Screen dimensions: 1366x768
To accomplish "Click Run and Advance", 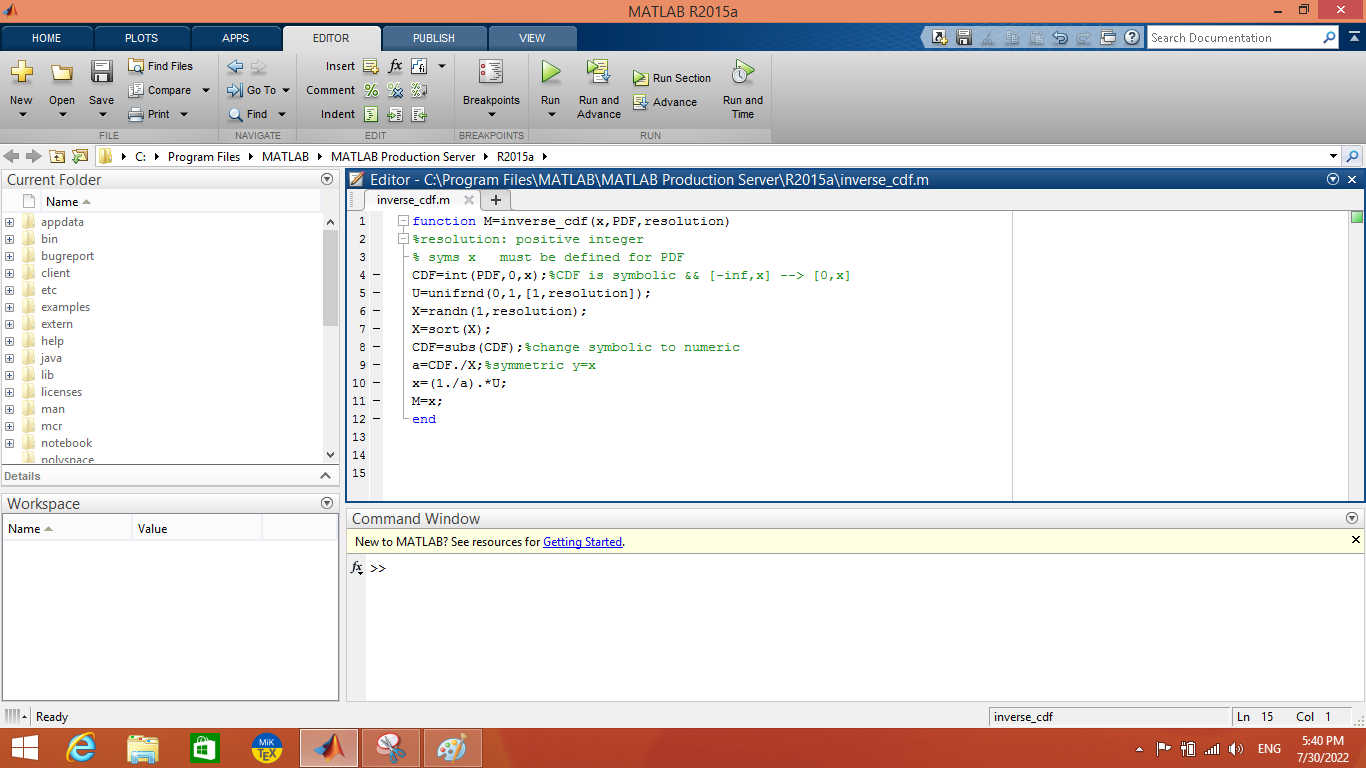I will pyautogui.click(x=599, y=89).
